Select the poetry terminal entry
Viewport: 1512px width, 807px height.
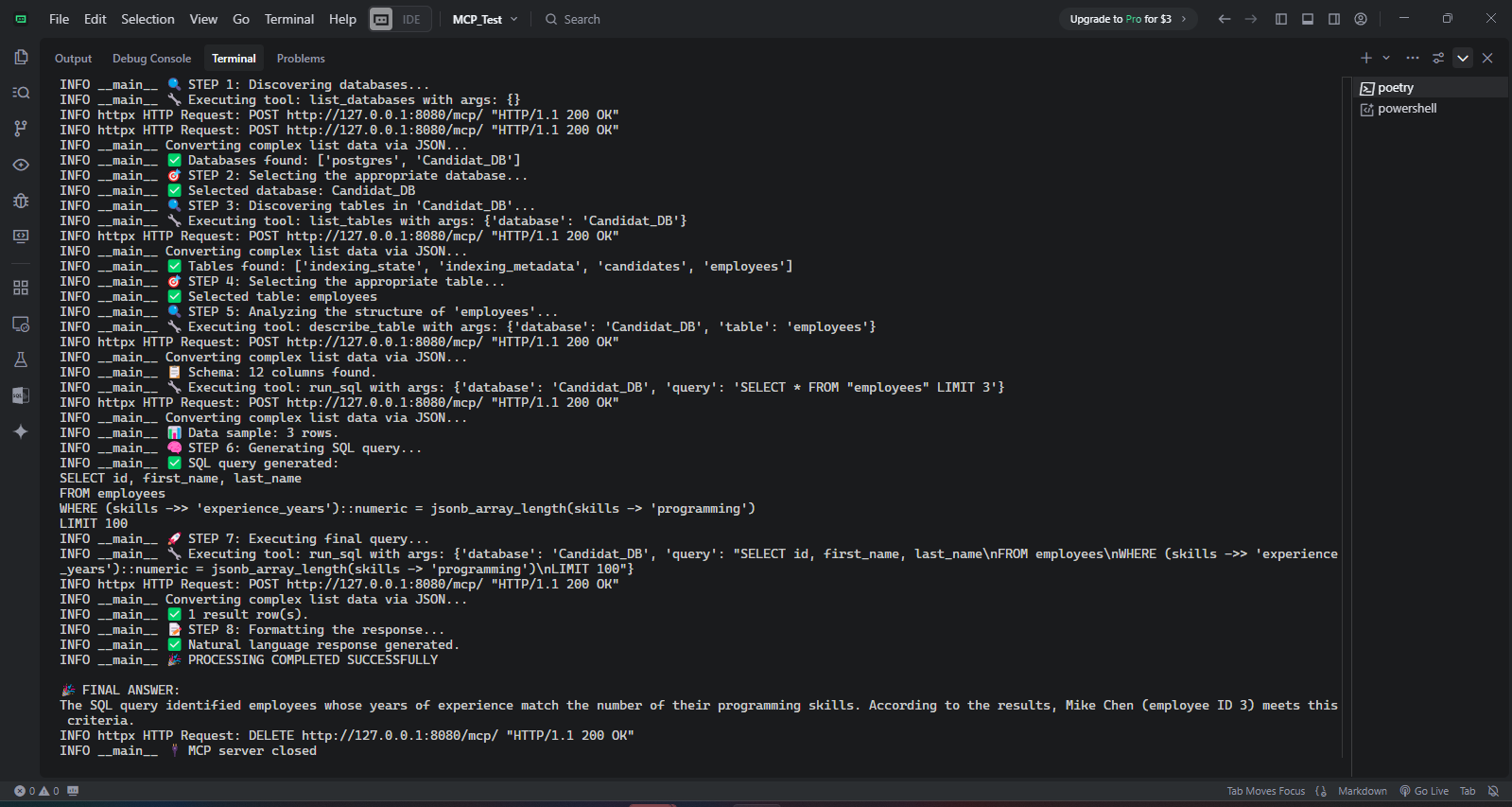(1431, 88)
